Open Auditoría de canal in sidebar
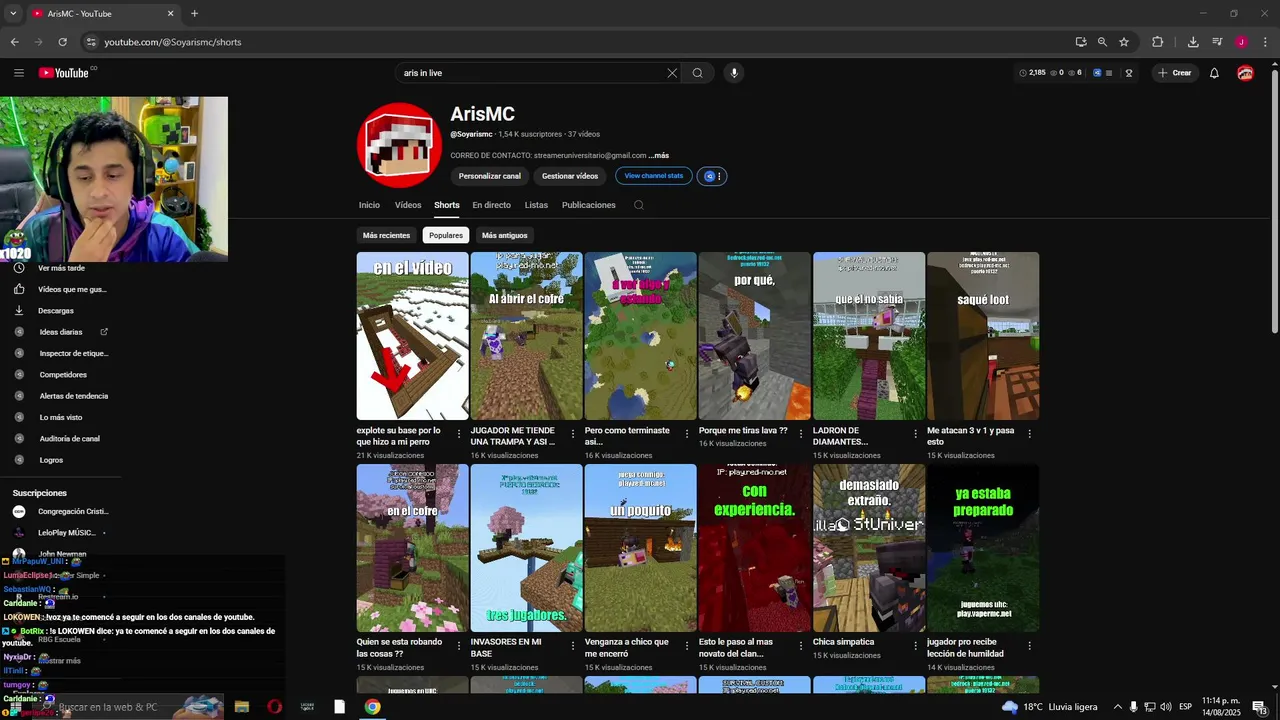 (x=57, y=438)
